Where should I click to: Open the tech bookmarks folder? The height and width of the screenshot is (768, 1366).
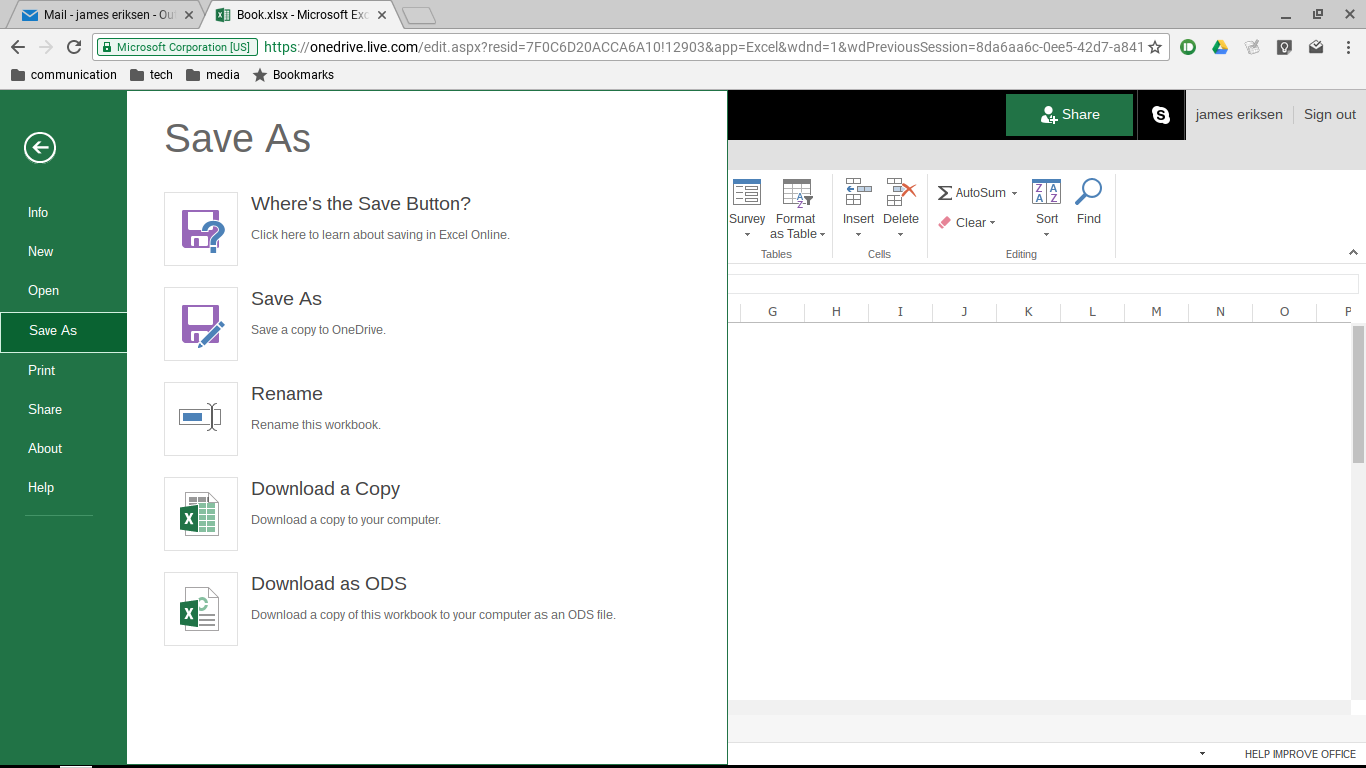click(x=151, y=75)
